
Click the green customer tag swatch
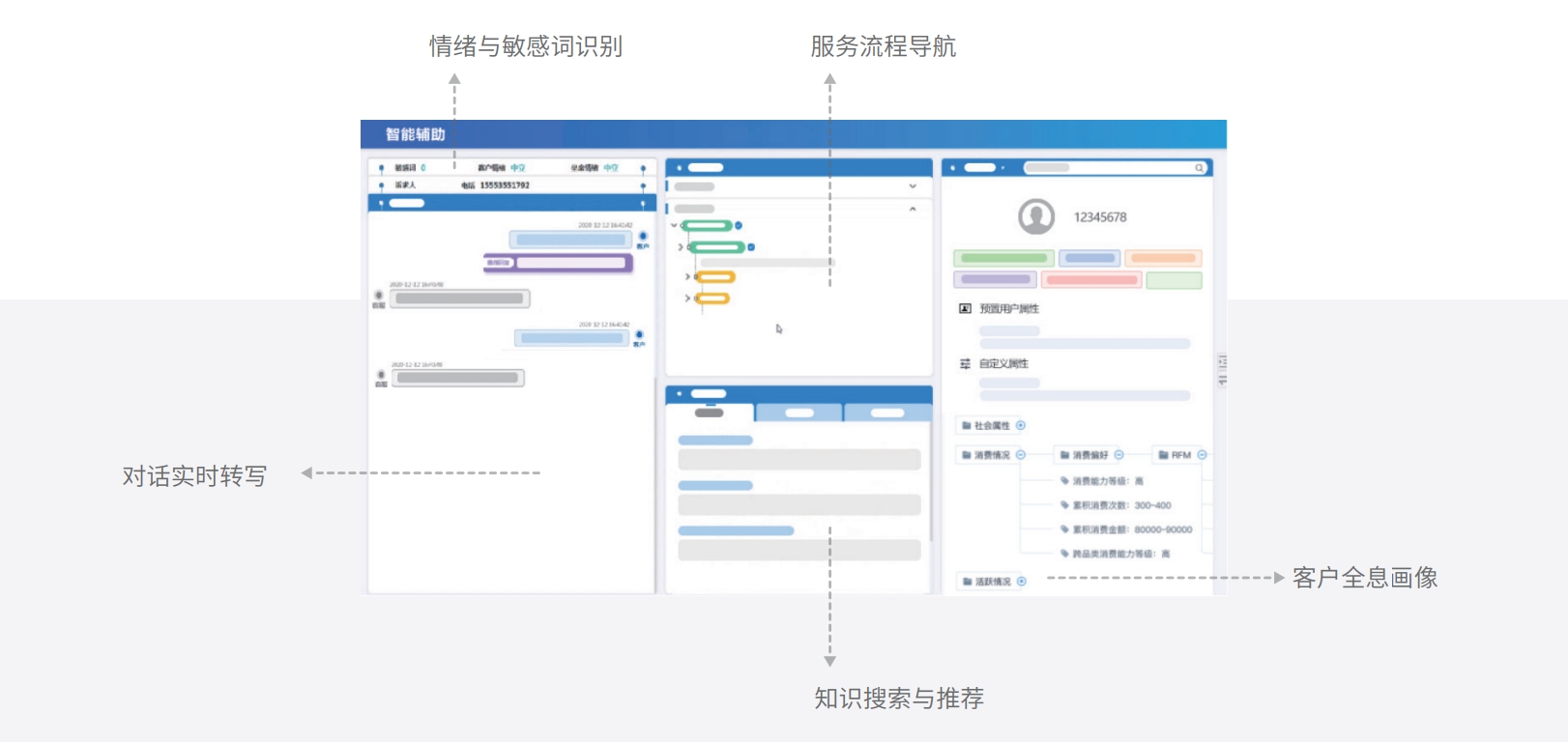coord(1003,258)
